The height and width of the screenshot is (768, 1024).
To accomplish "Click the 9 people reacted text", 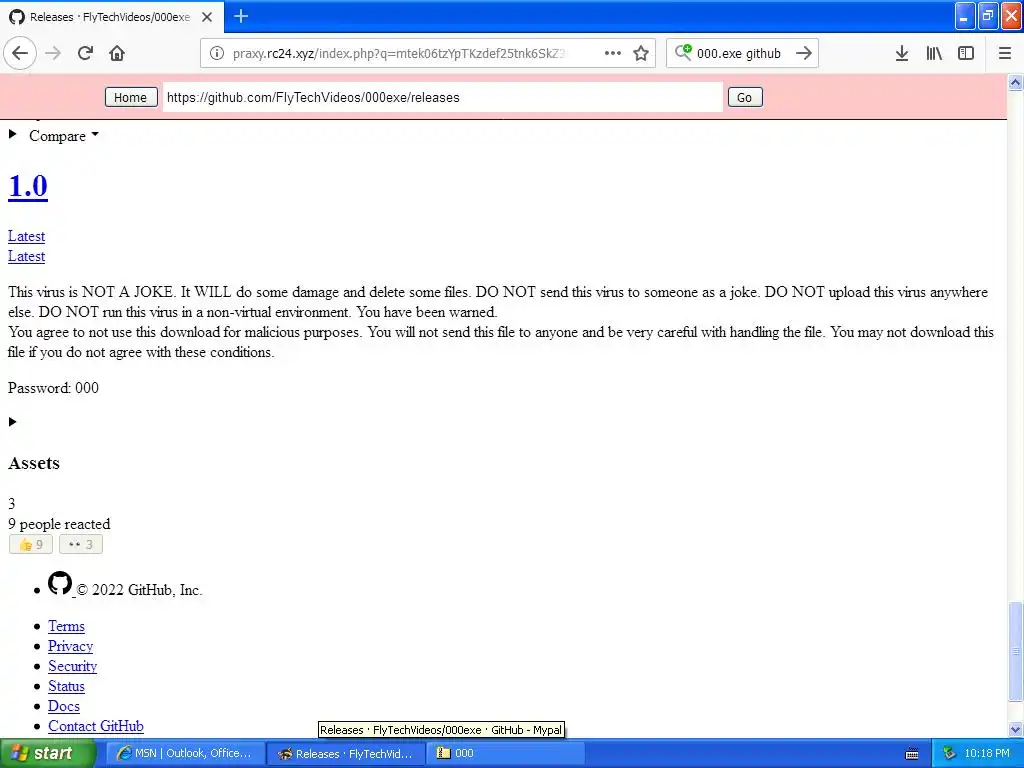I will [x=59, y=524].
